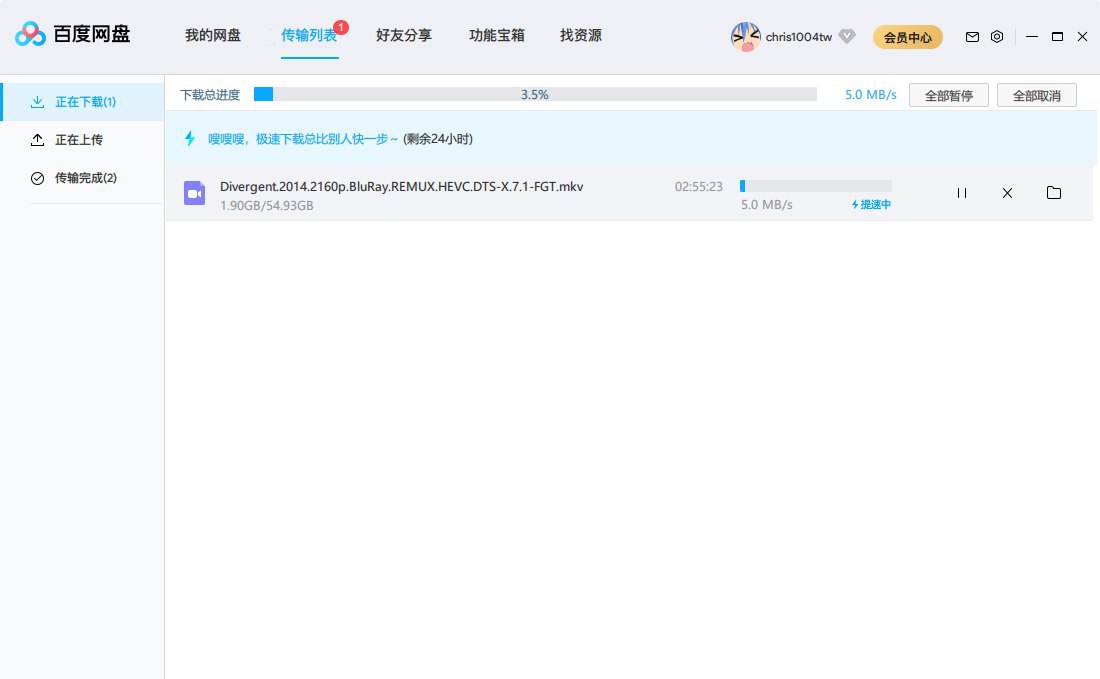Cancel the Divergent download with X

[x=1007, y=193]
